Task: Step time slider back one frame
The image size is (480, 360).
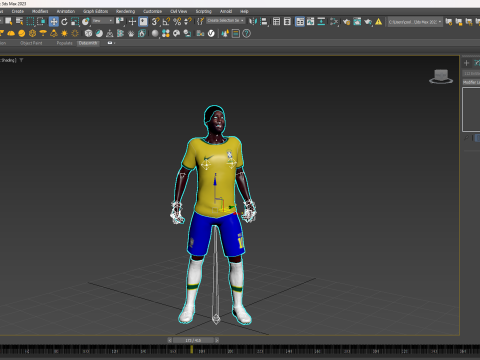Action: pos(170,340)
